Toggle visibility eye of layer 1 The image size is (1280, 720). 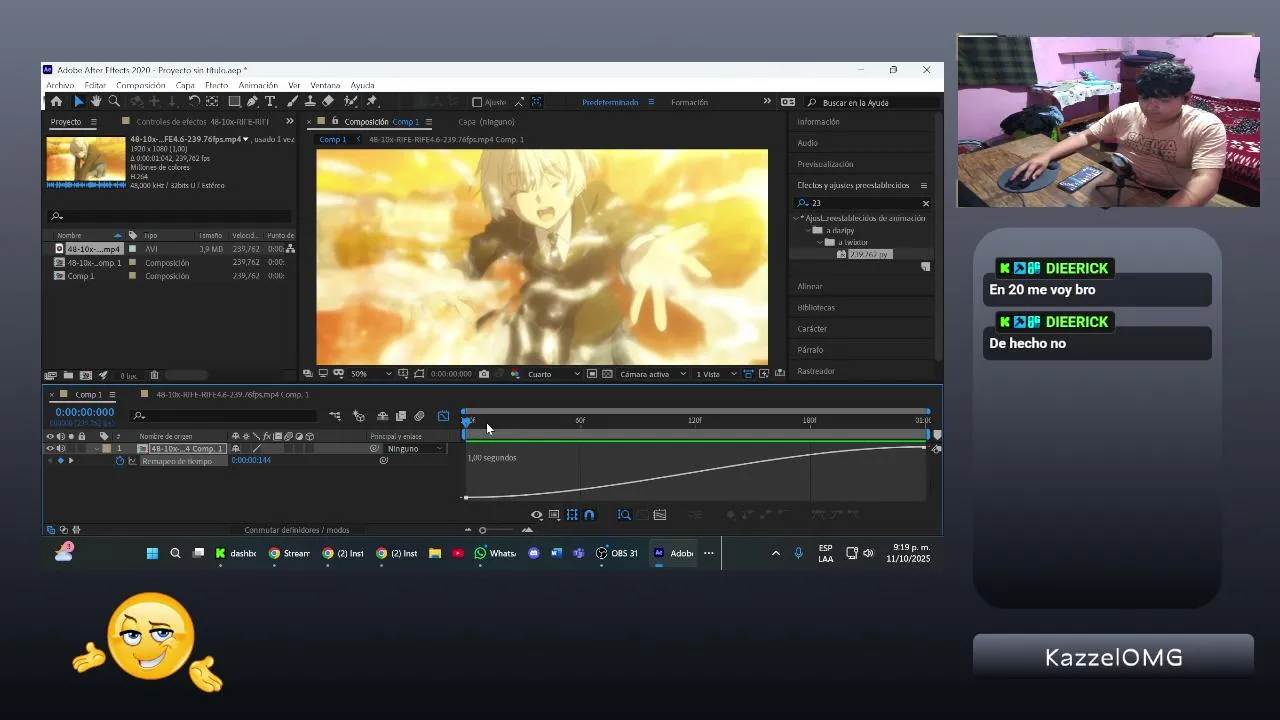point(50,449)
